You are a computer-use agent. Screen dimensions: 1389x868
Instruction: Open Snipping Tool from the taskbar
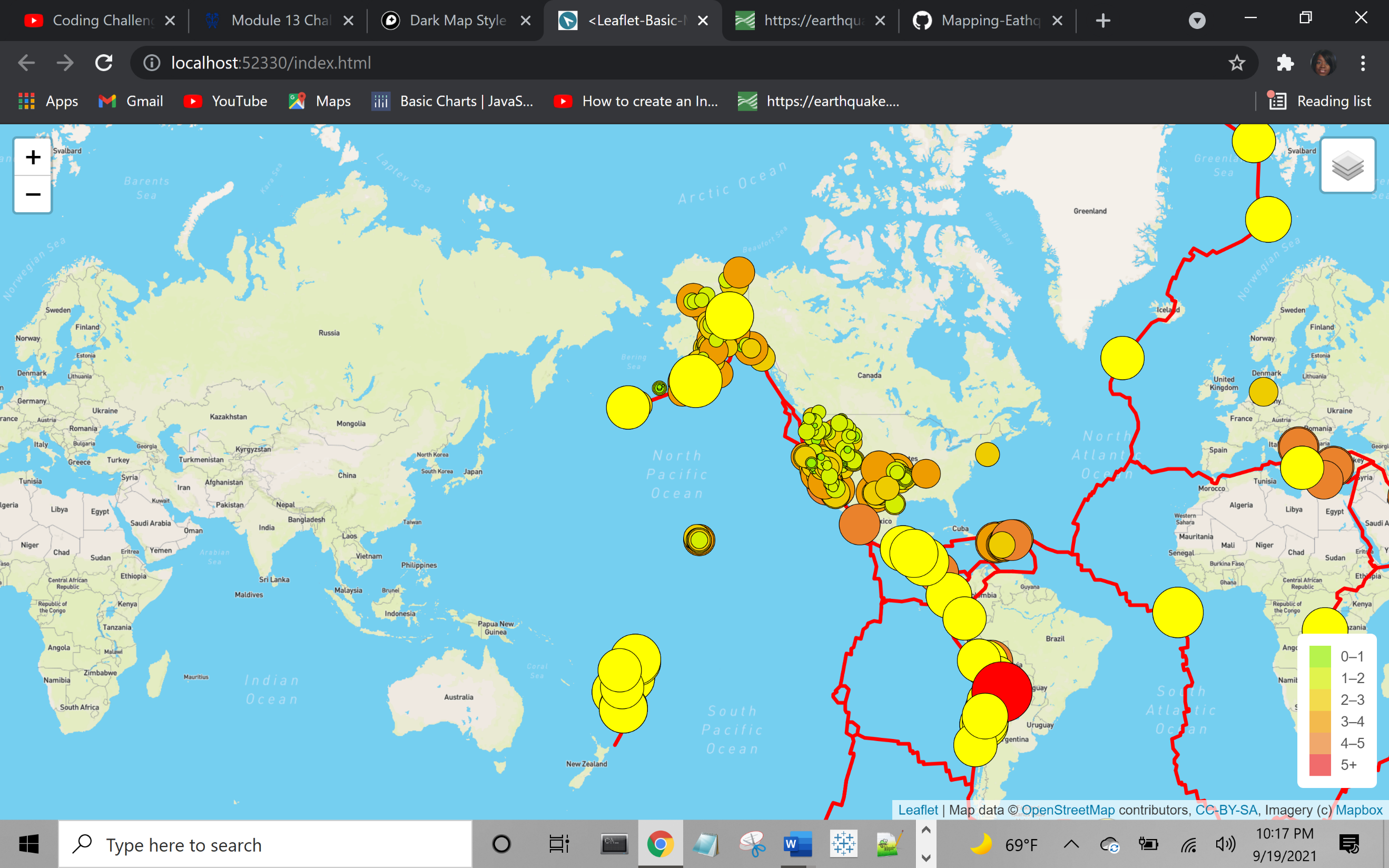click(752, 844)
